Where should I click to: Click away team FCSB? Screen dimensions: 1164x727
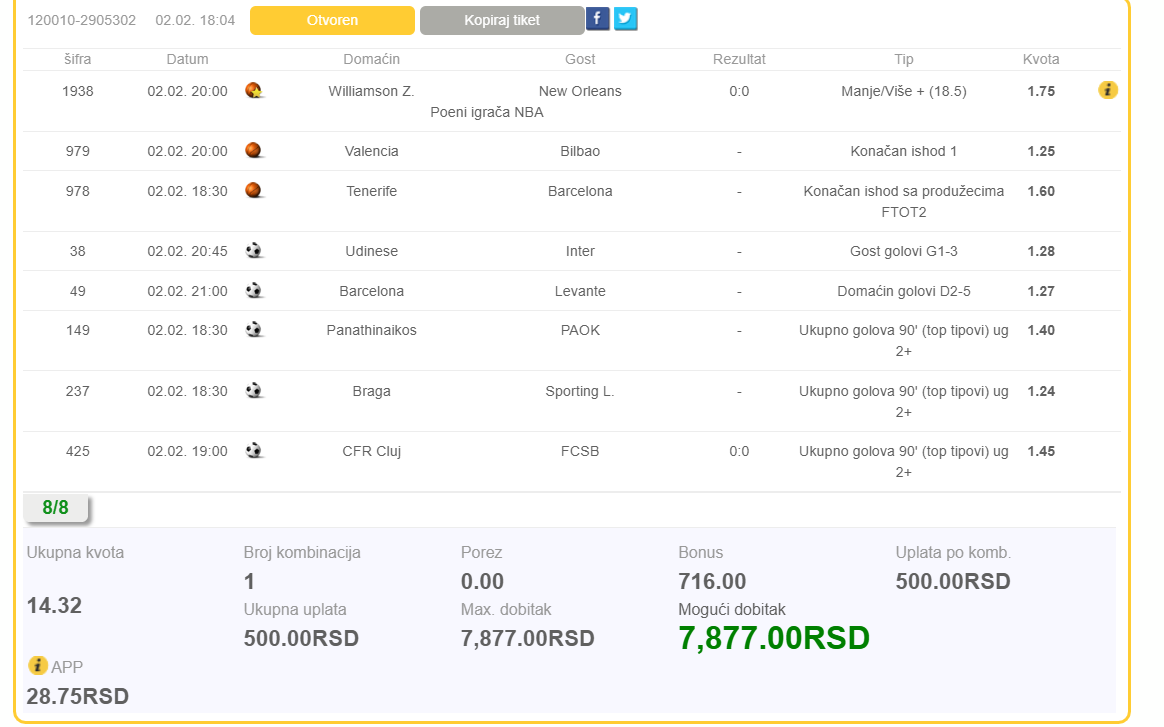(x=580, y=451)
